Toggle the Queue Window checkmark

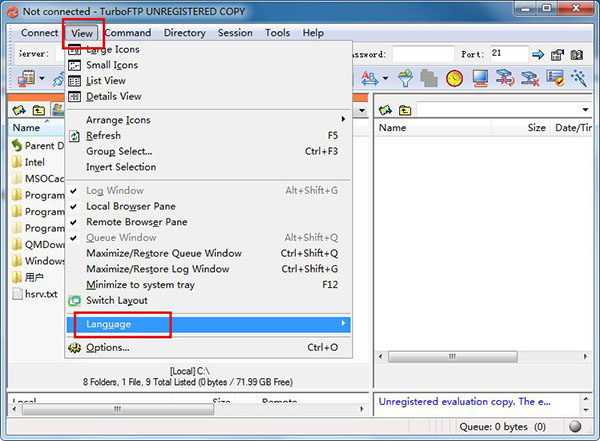click(209, 237)
